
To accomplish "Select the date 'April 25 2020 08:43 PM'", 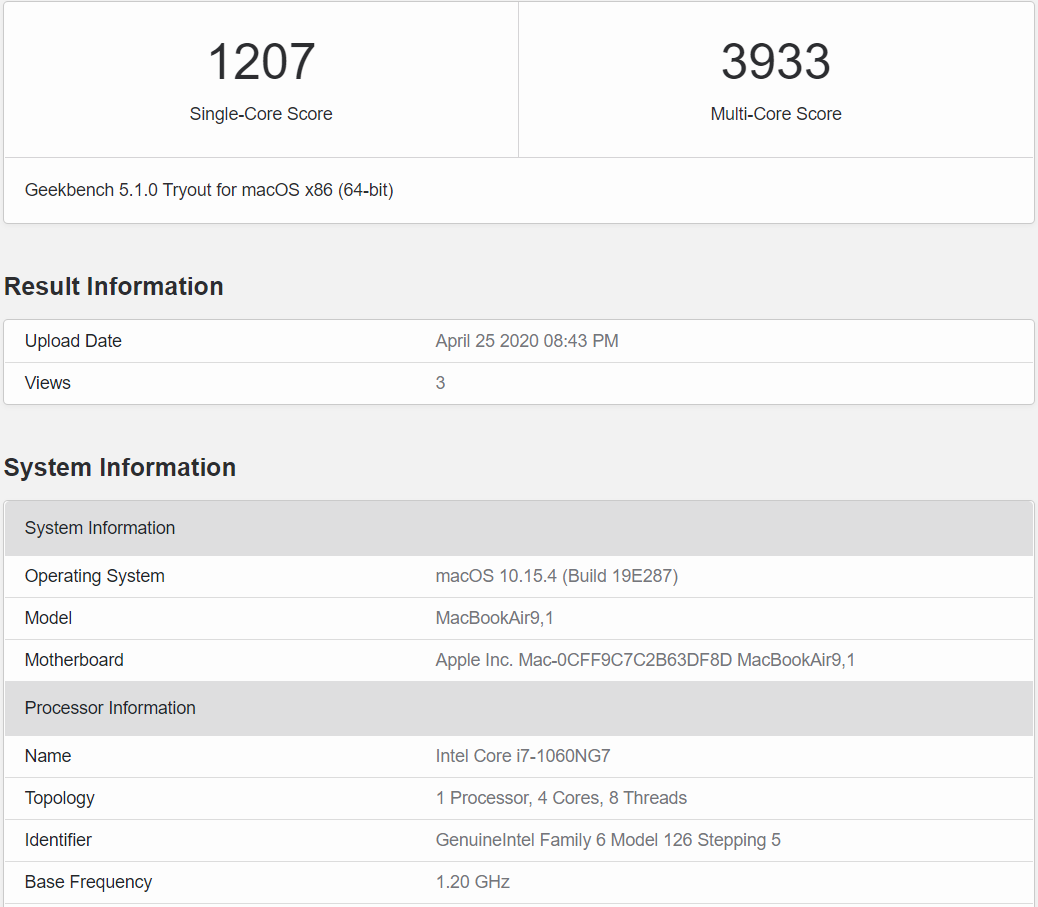I will tap(527, 341).
